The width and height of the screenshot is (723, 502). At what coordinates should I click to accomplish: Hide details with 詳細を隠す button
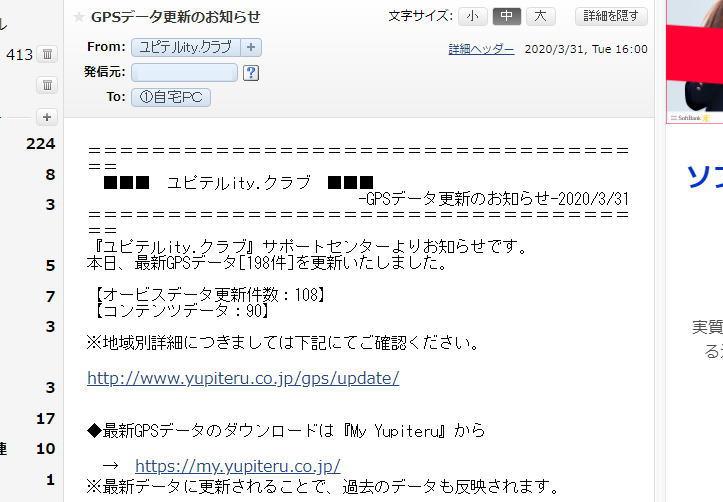coord(611,17)
